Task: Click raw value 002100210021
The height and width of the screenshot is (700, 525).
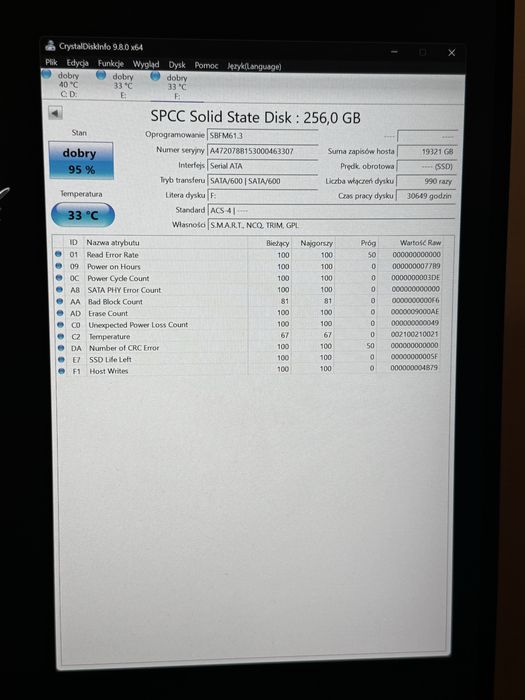Action: tap(415, 334)
